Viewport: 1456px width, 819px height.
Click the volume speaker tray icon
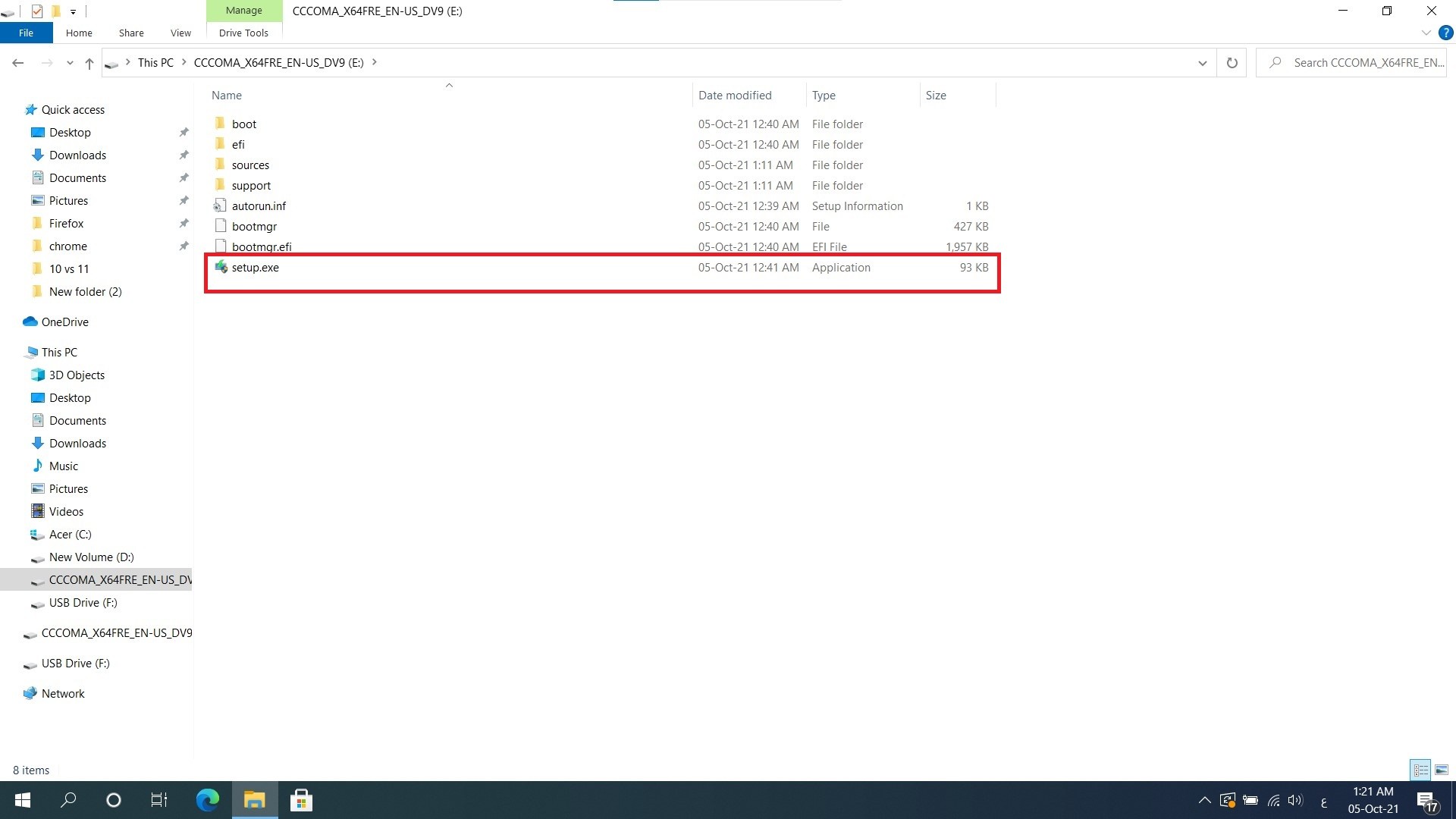(1295, 800)
